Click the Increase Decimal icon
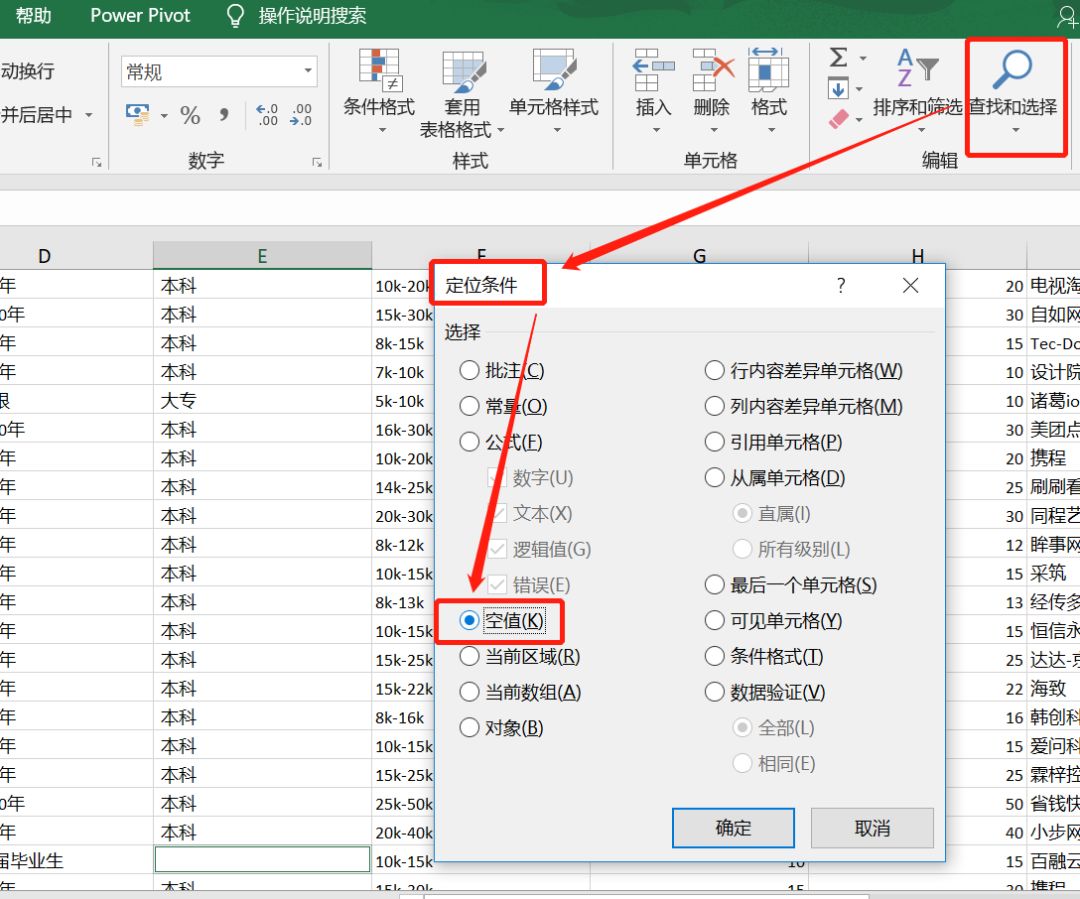Image resolution: width=1080 pixels, height=899 pixels. pos(267,115)
